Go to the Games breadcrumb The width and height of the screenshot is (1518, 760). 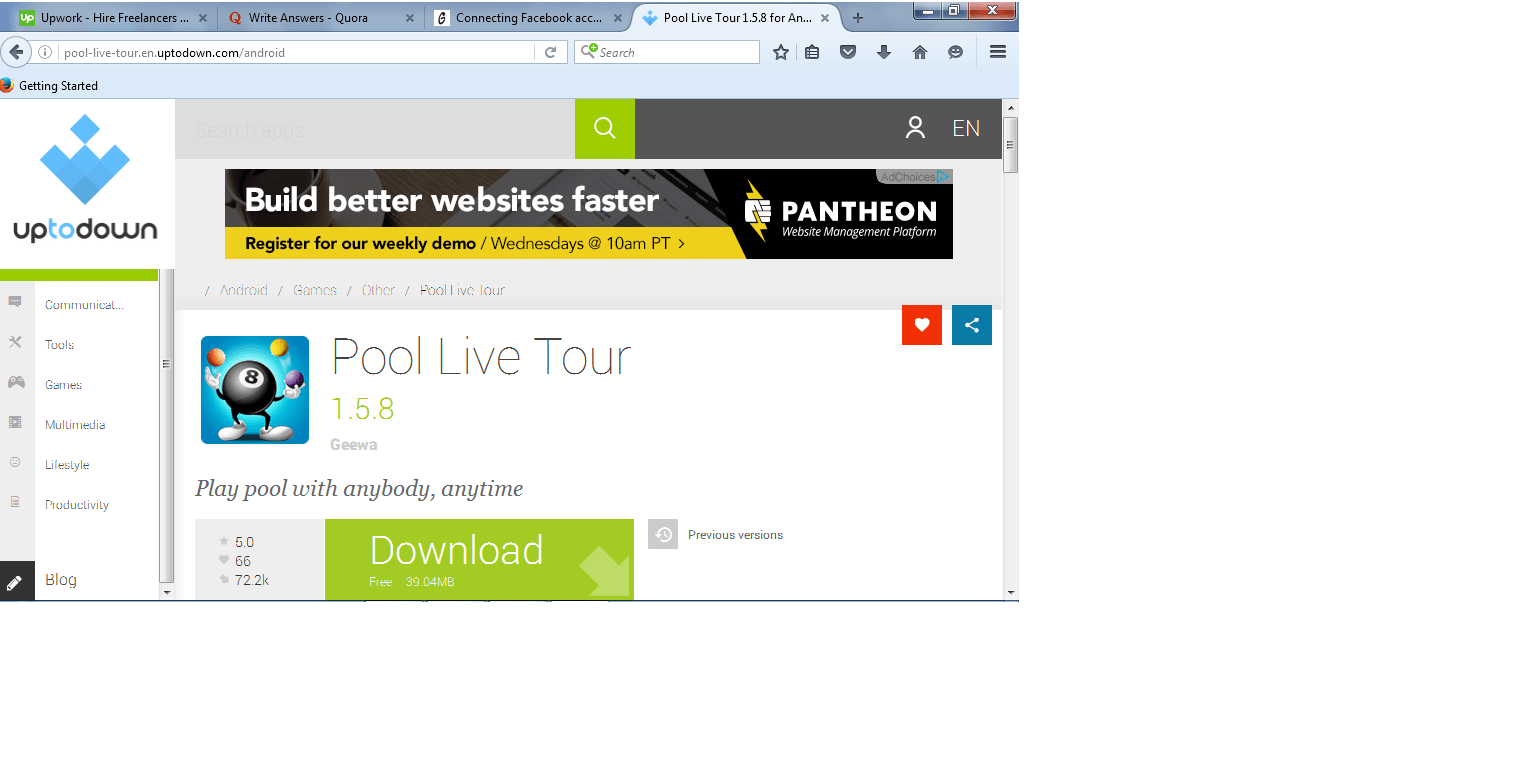[315, 290]
